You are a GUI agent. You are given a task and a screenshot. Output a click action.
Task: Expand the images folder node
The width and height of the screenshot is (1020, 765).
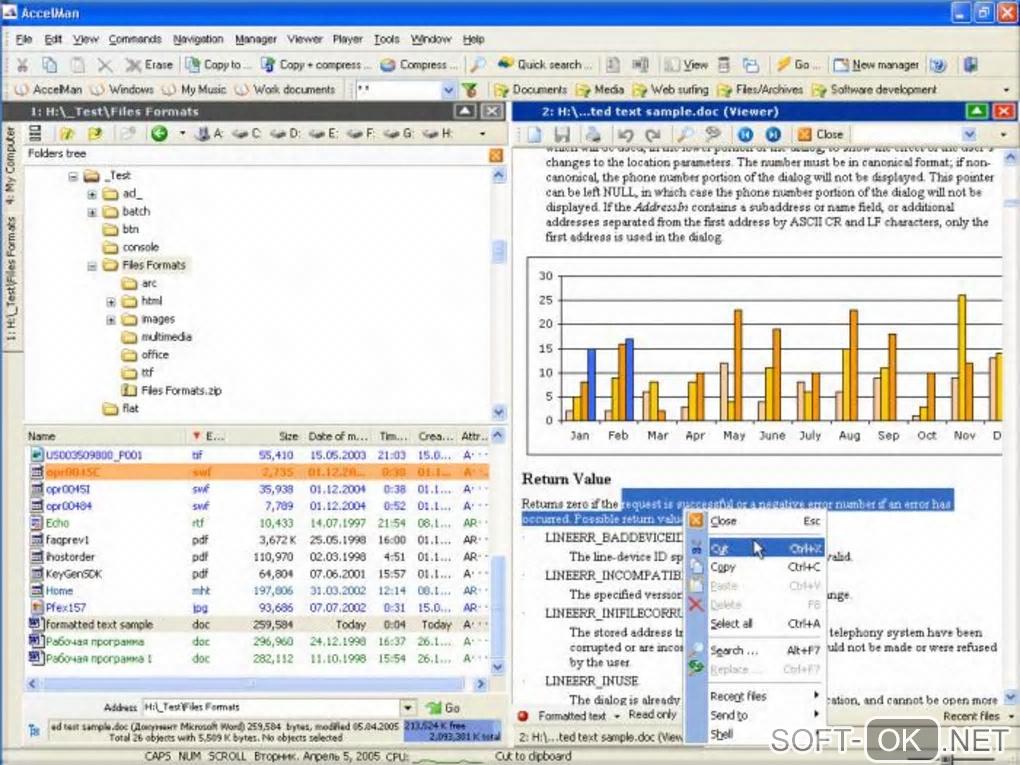point(111,320)
